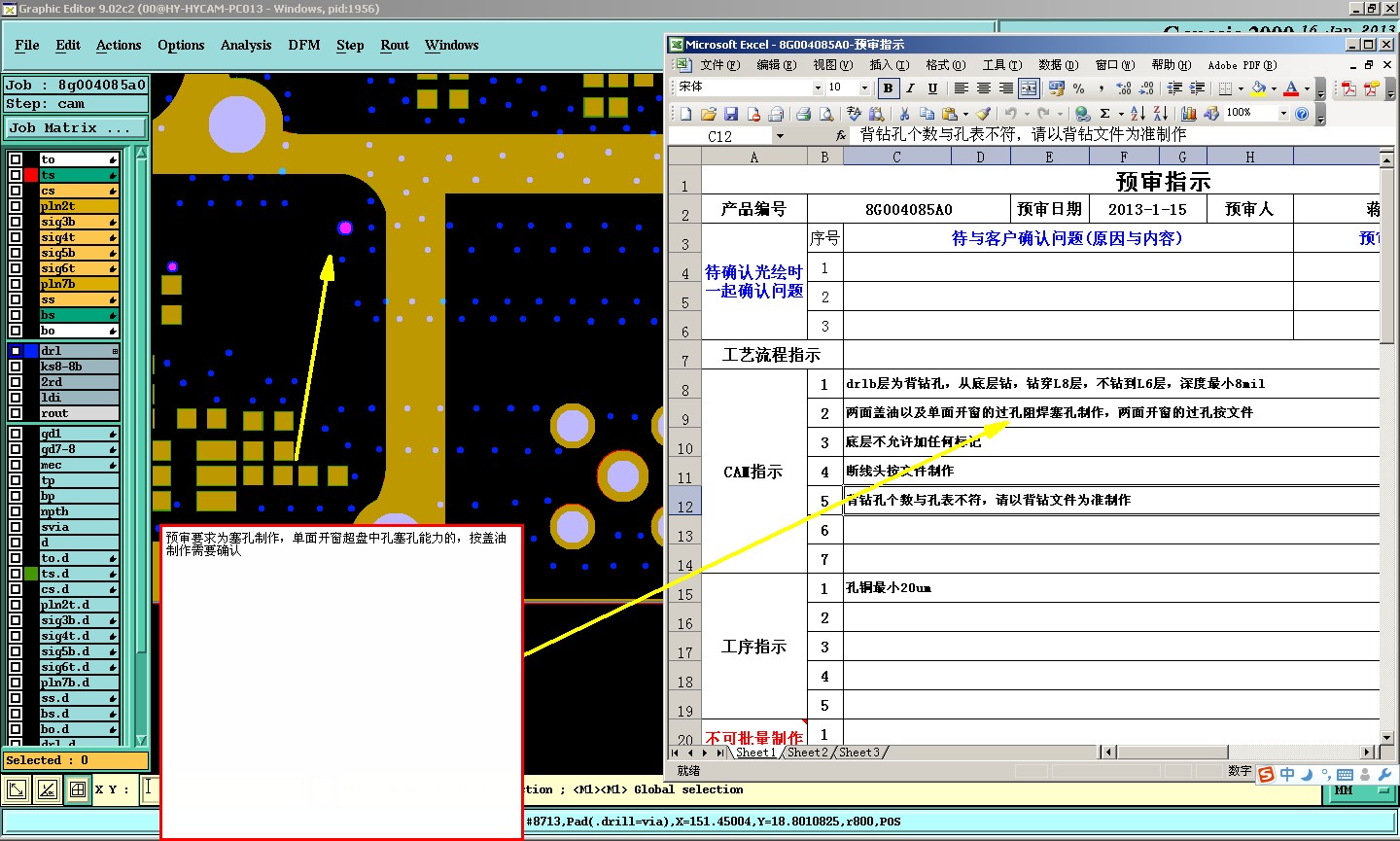
Task: Tick the checkbox for layer sig3b
Action: click(16, 222)
